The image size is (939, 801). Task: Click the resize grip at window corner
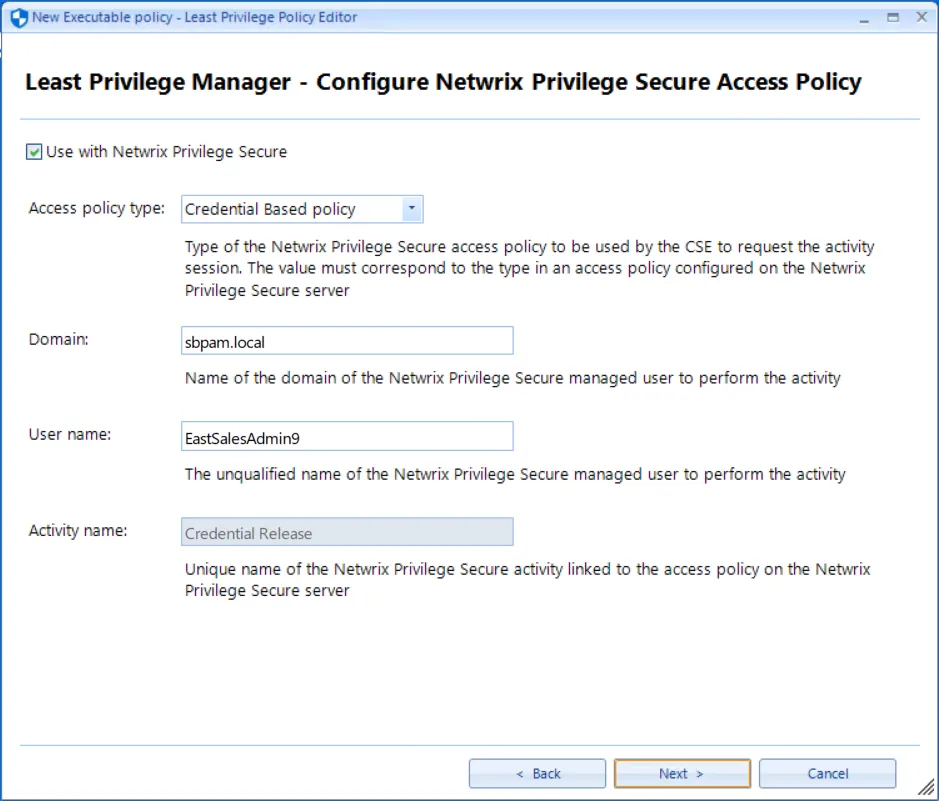(927, 788)
